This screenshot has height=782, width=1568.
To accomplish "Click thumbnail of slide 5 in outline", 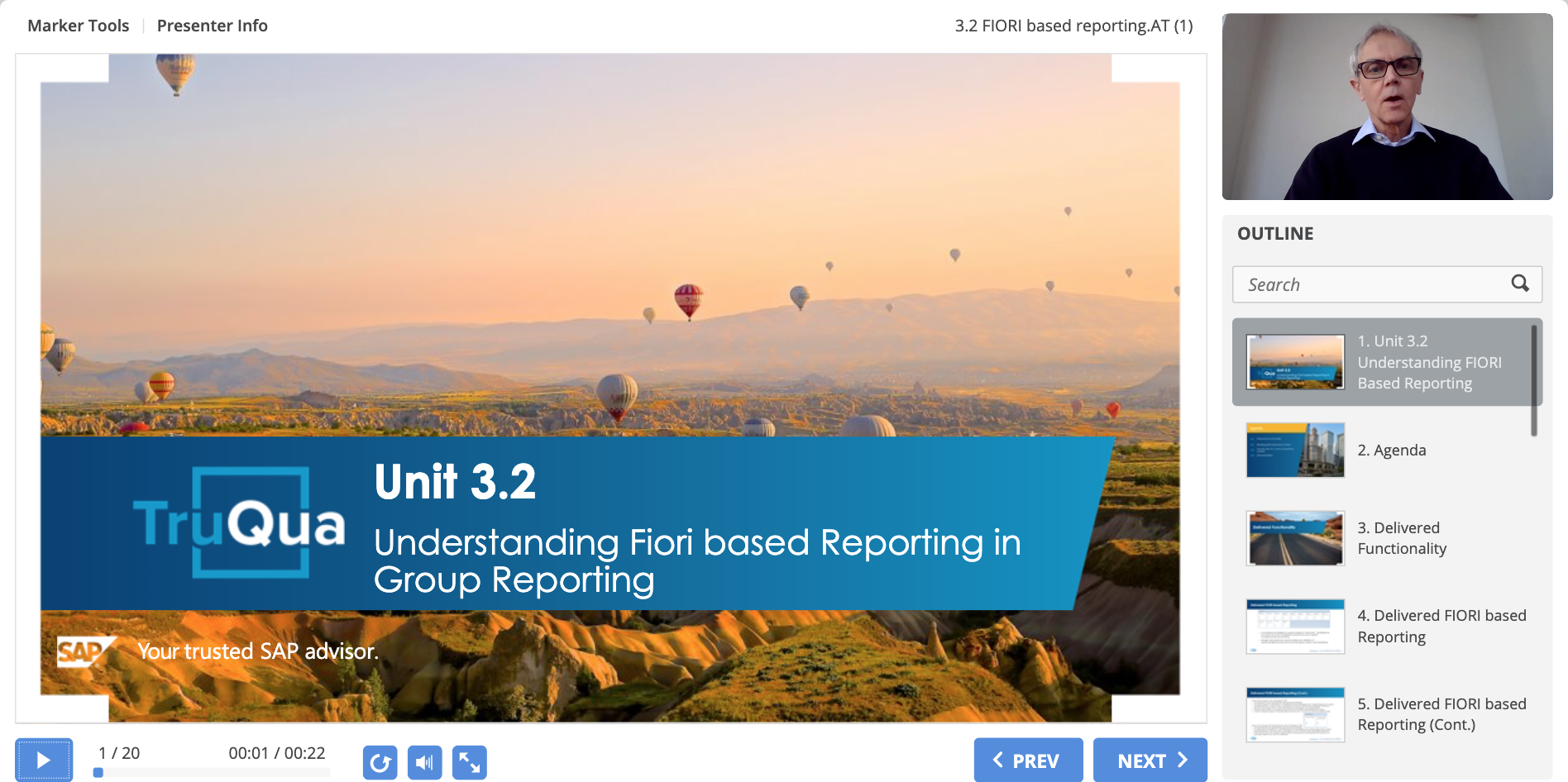I will tap(1295, 714).
